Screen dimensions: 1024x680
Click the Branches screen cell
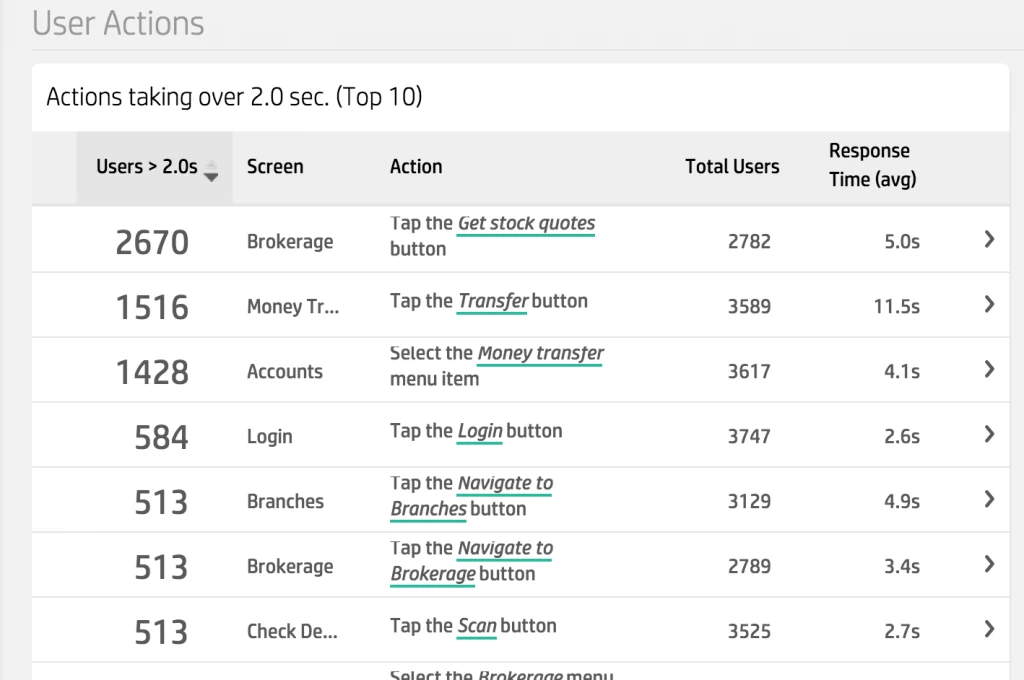coord(285,502)
